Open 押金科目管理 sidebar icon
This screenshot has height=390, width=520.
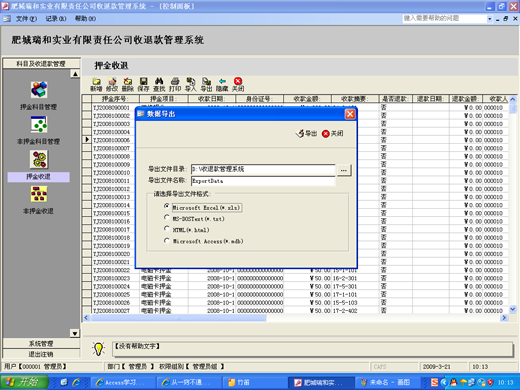(x=39, y=90)
